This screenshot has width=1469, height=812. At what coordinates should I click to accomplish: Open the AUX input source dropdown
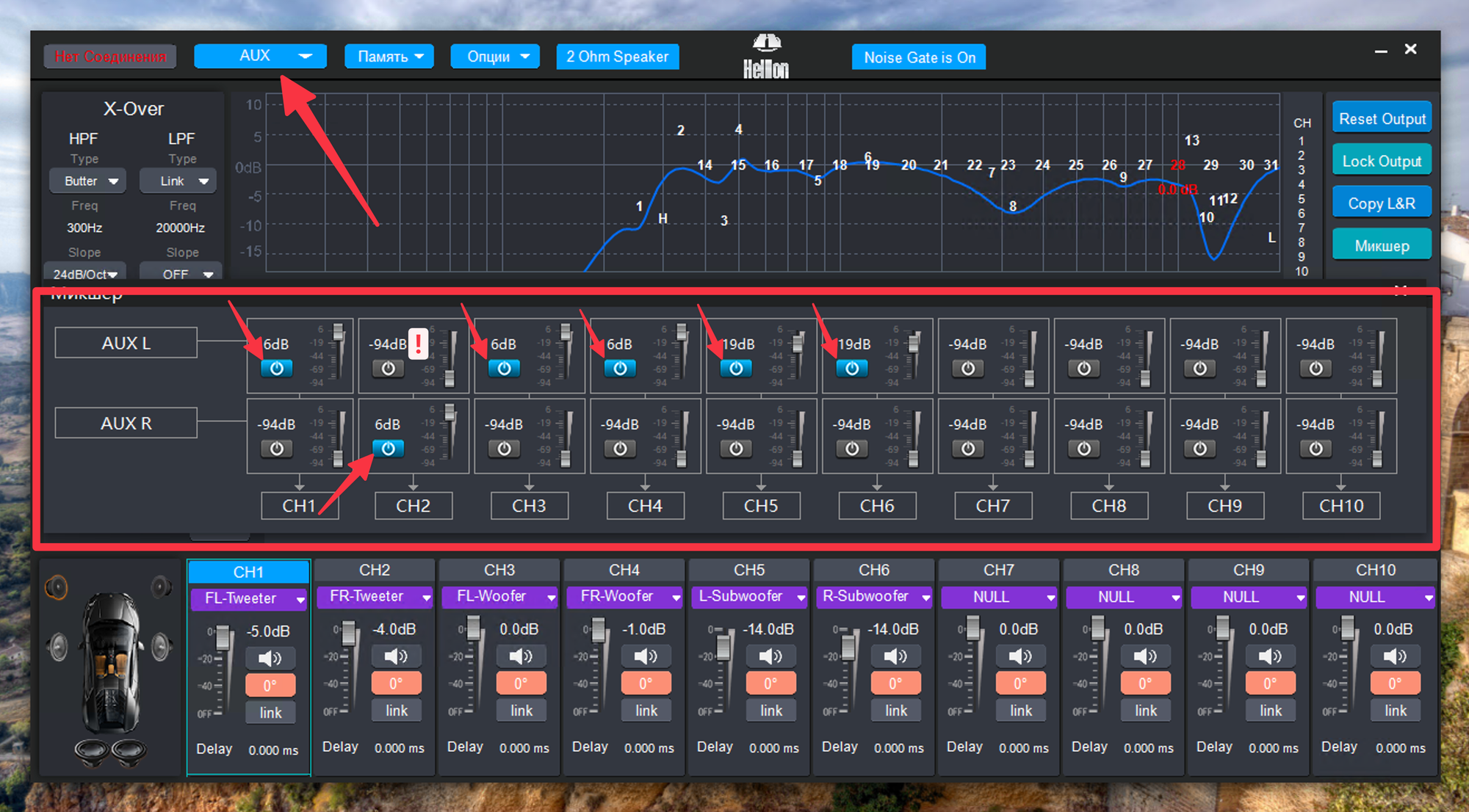(x=260, y=56)
